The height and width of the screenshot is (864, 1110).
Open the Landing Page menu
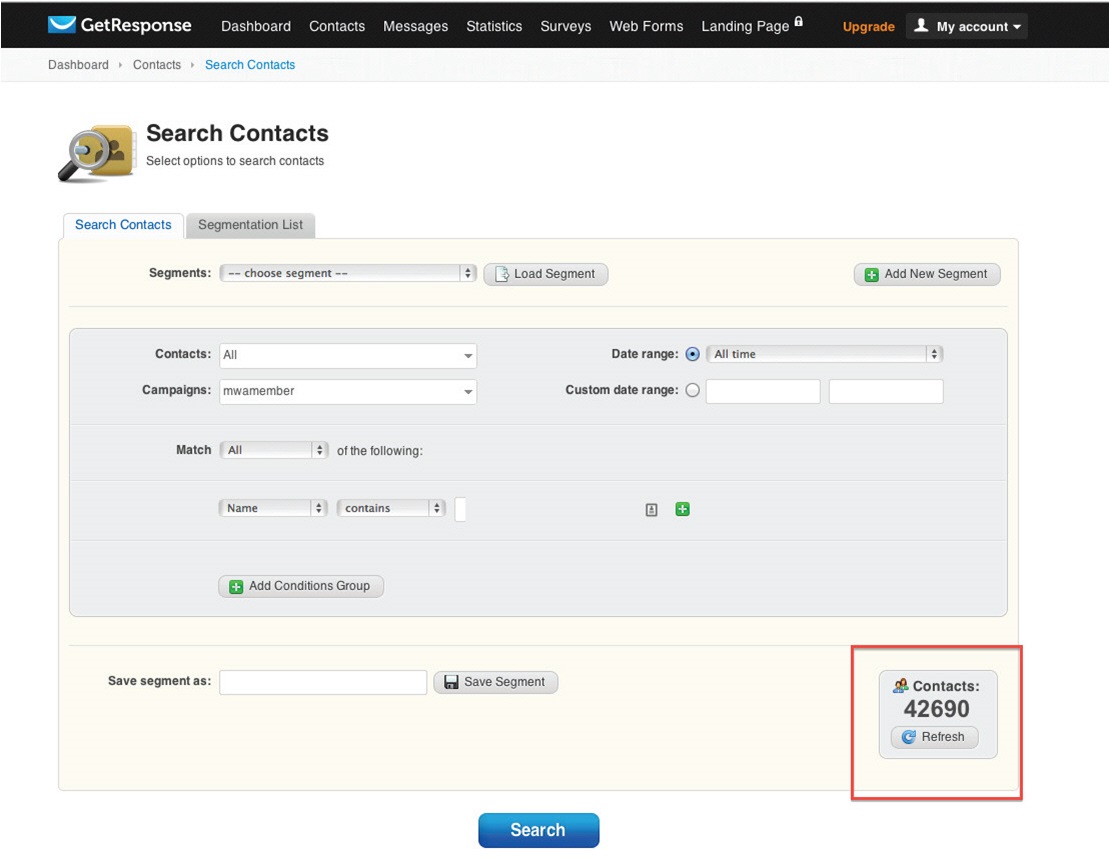click(x=745, y=26)
